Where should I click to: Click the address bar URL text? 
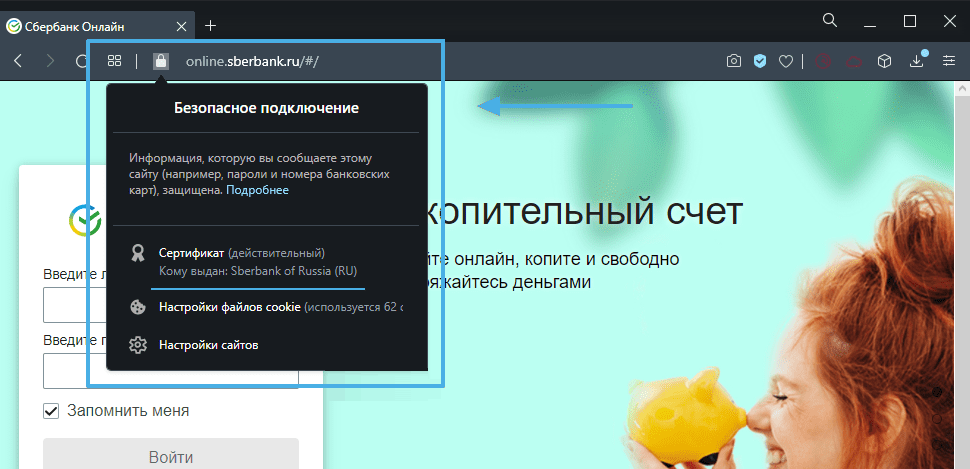click(252, 62)
